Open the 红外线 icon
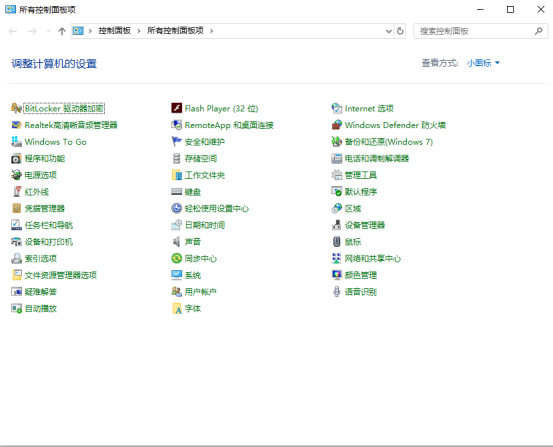This screenshot has height=447, width=553. [x=16, y=192]
